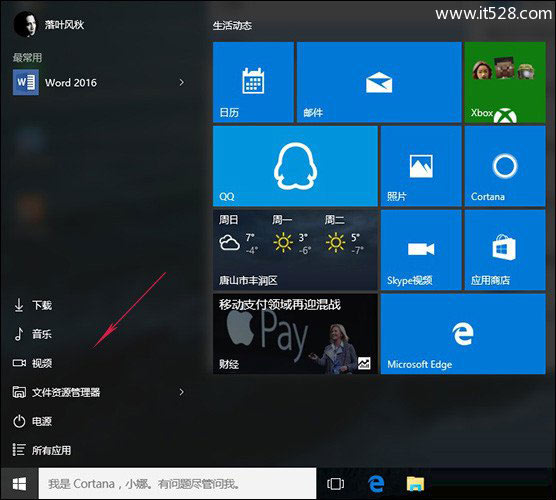
Task: Open File Explorer from the taskbar
Action: [415, 484]
